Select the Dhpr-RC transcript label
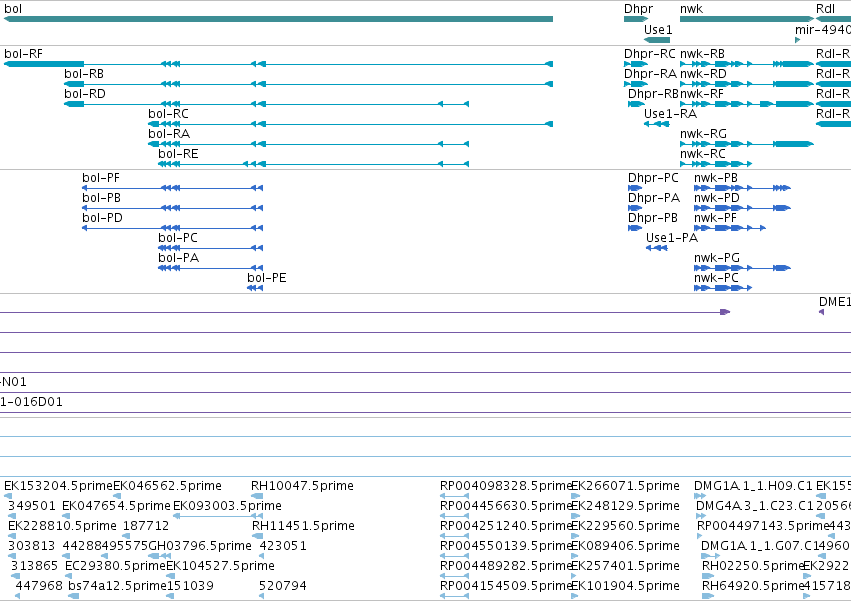Screen dimensions: 851x601 click(650, 54)
